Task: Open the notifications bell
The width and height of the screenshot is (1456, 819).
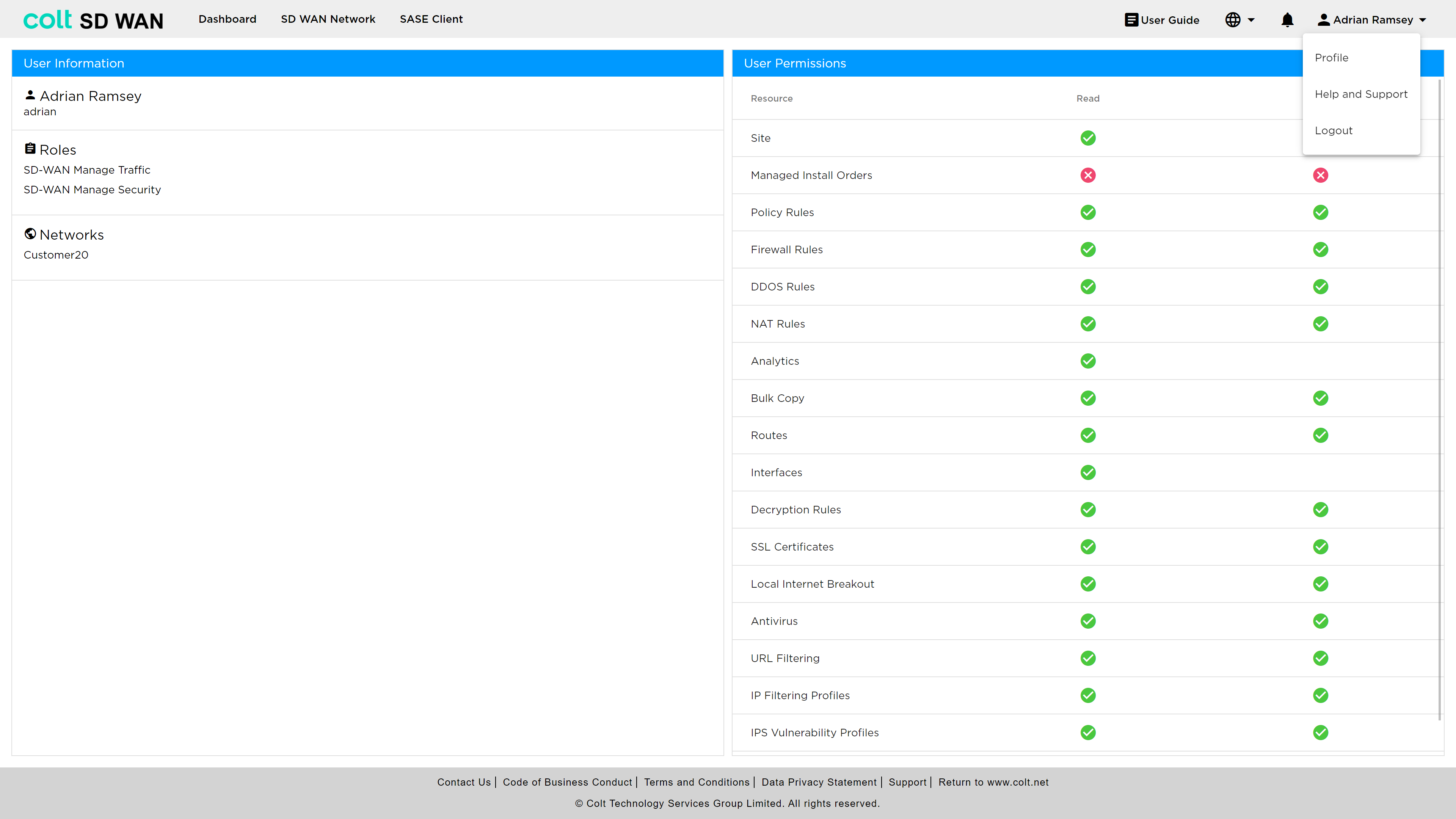Action: point(1288,20)
